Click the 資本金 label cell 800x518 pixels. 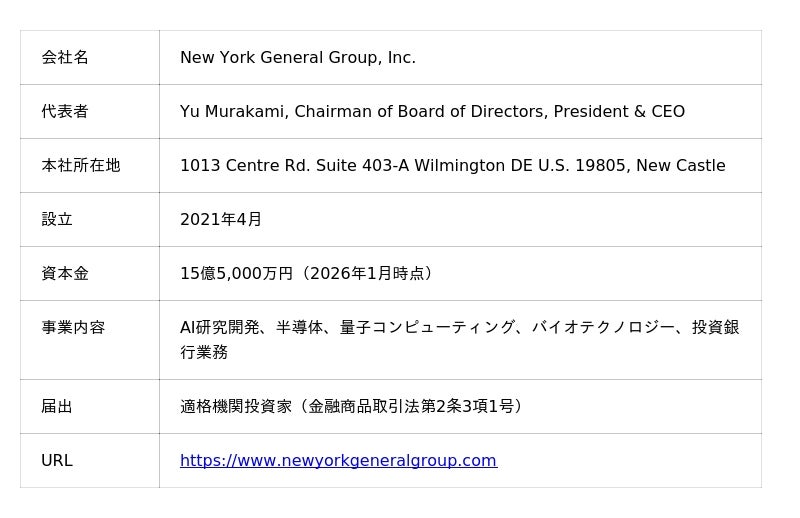coord(65,274)
